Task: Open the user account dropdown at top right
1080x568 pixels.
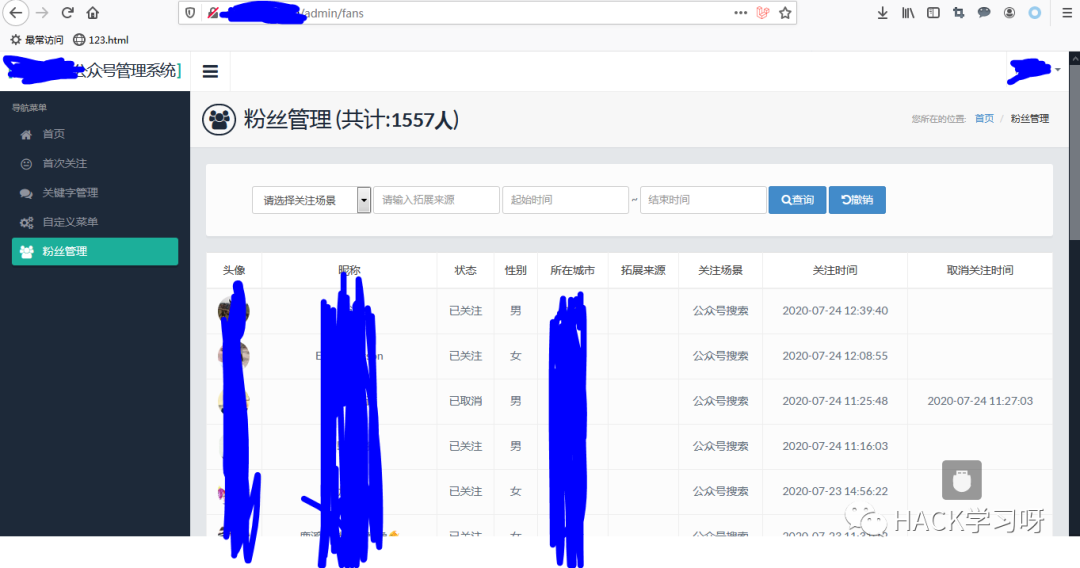Action: pos(1034,70)
